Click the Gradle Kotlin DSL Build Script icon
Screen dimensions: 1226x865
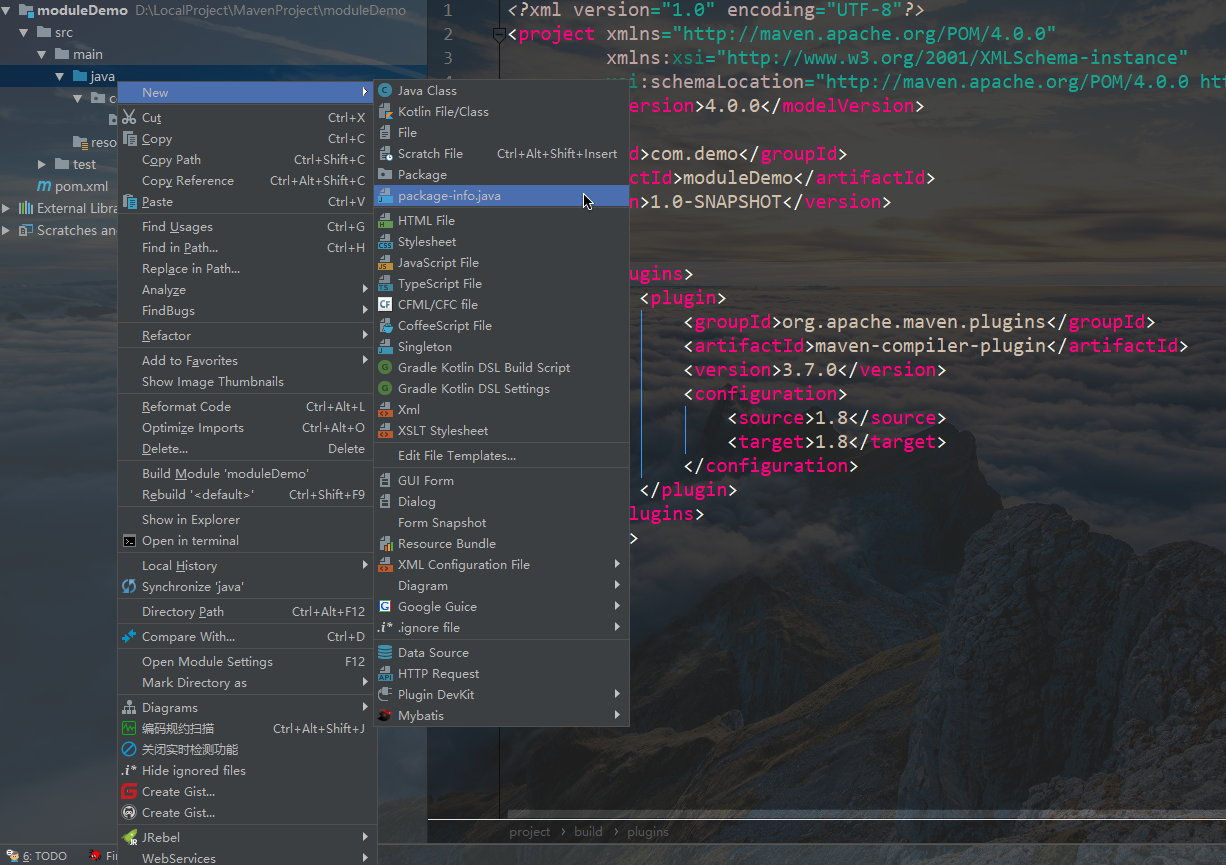click(x=385, y=367)
